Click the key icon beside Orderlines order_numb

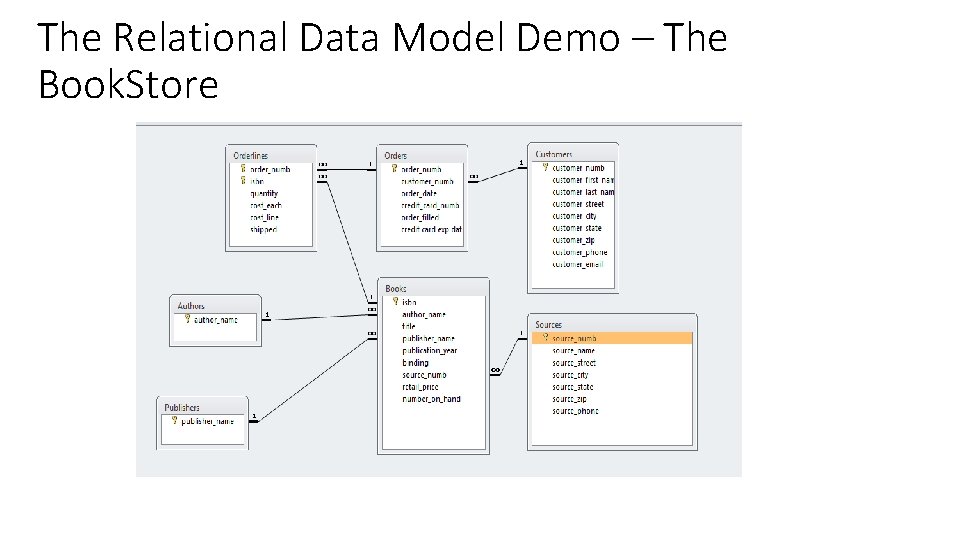(243, 168)
